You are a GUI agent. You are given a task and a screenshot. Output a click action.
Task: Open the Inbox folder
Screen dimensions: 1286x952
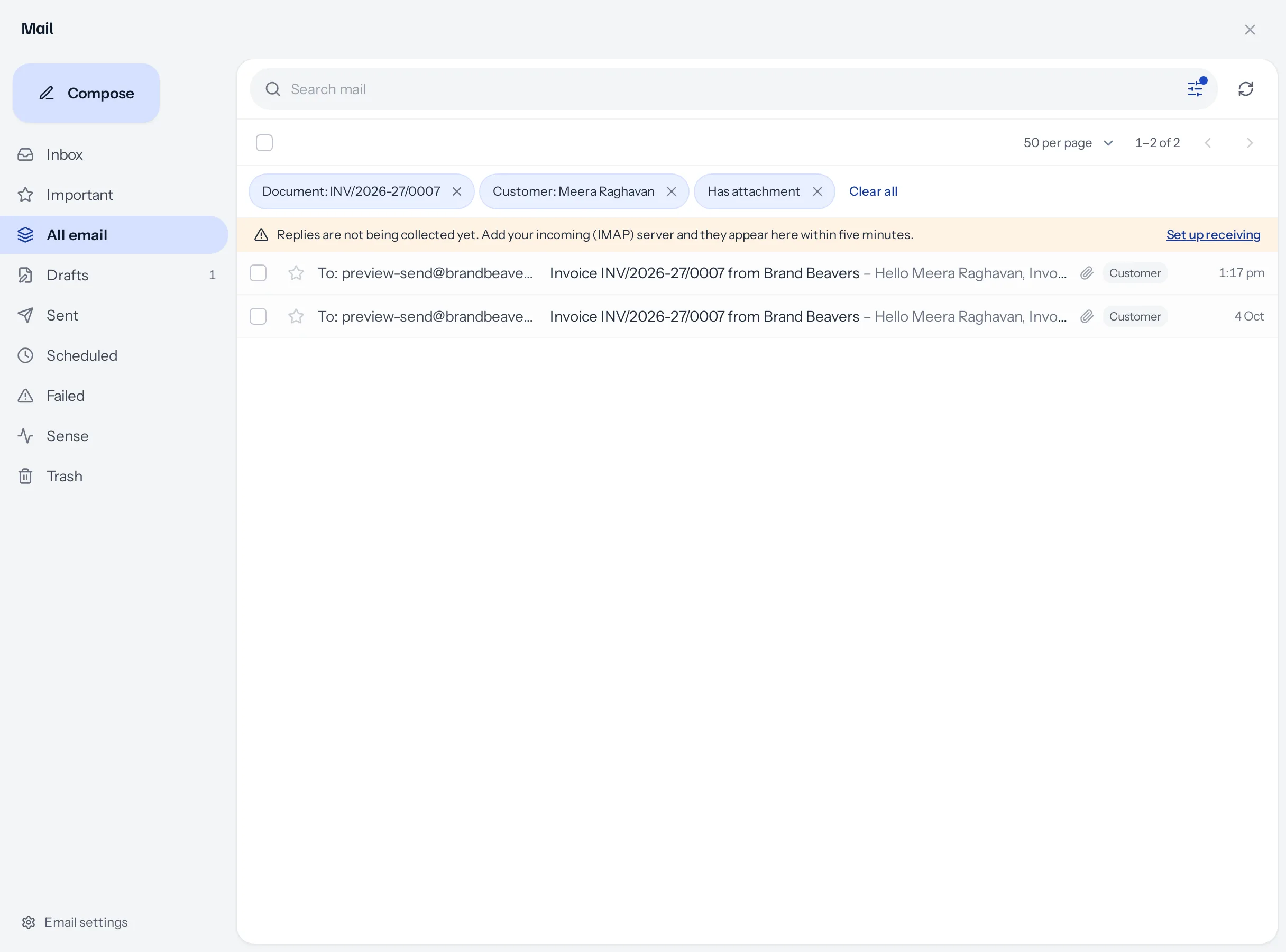tap(114, 154)
